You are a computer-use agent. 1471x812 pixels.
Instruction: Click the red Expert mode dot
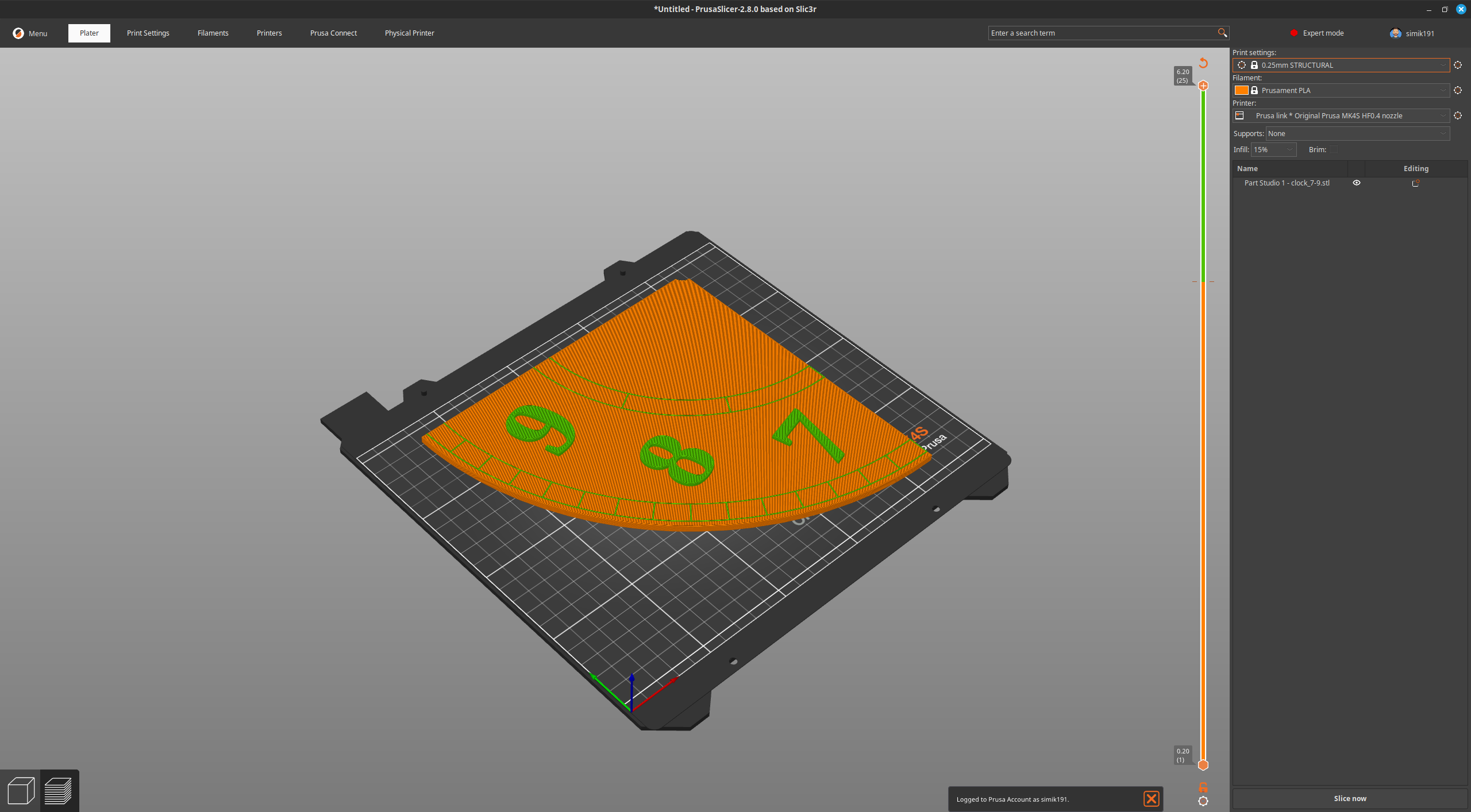tap(1294, 33)
